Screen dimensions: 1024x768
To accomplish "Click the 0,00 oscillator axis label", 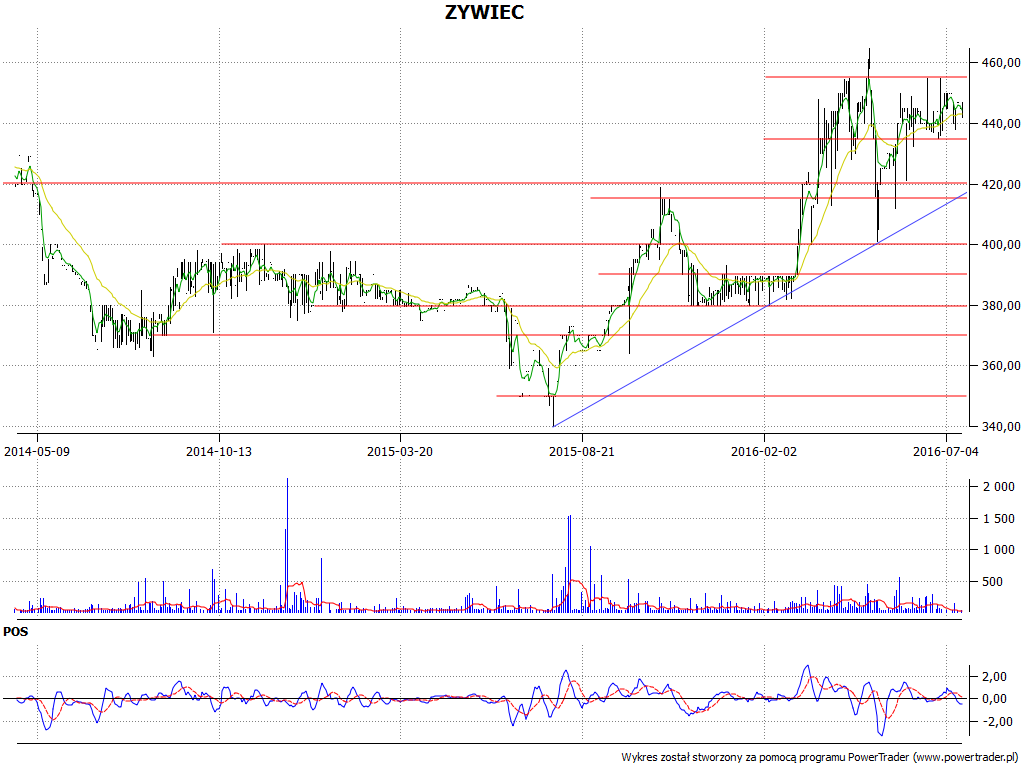I will tap(996, 699).
